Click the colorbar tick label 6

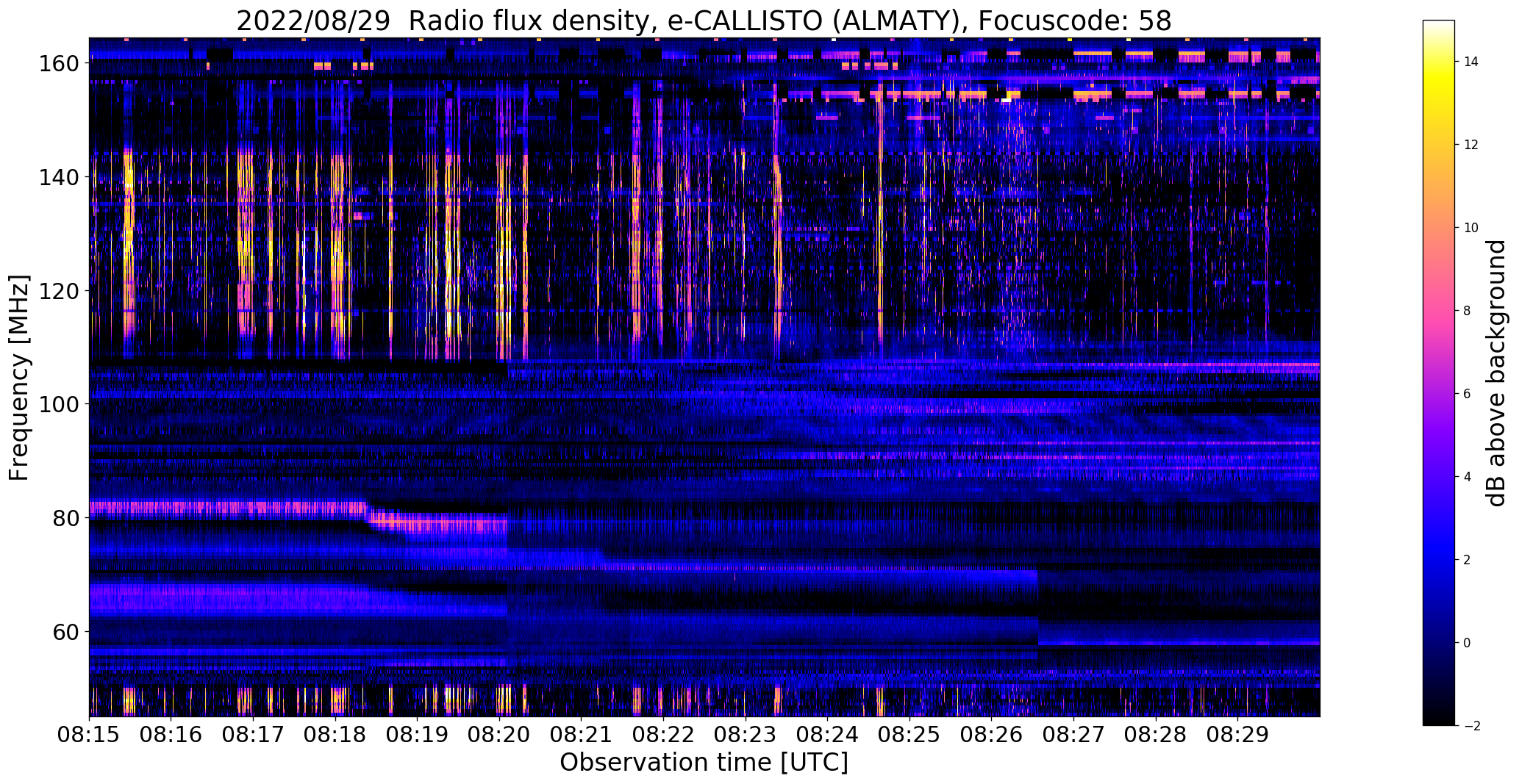pyautogui.click(x=1468, y=394)
